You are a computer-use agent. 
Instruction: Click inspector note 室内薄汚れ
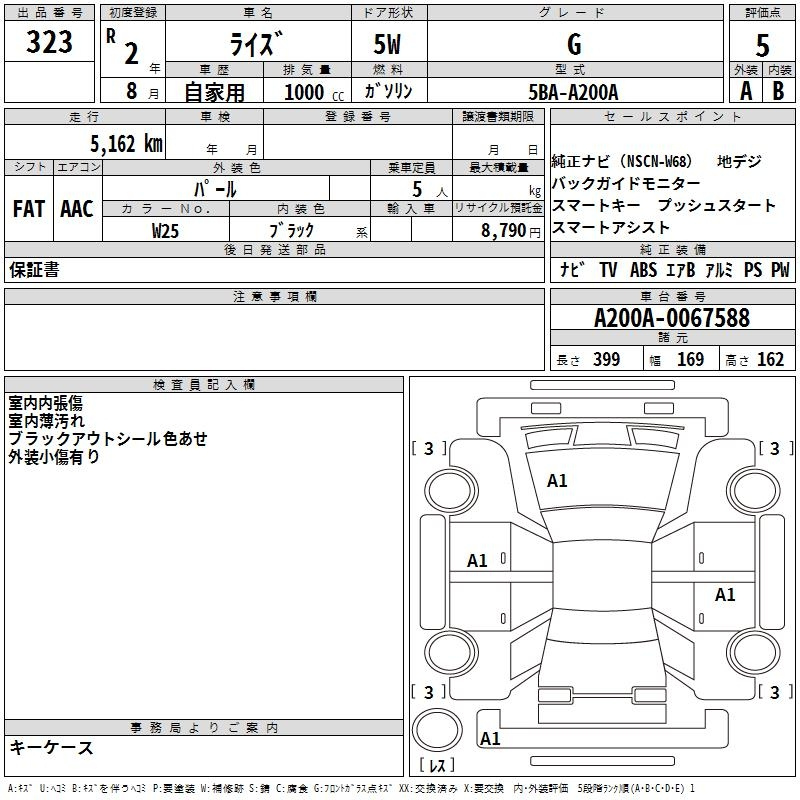point(46,421)
